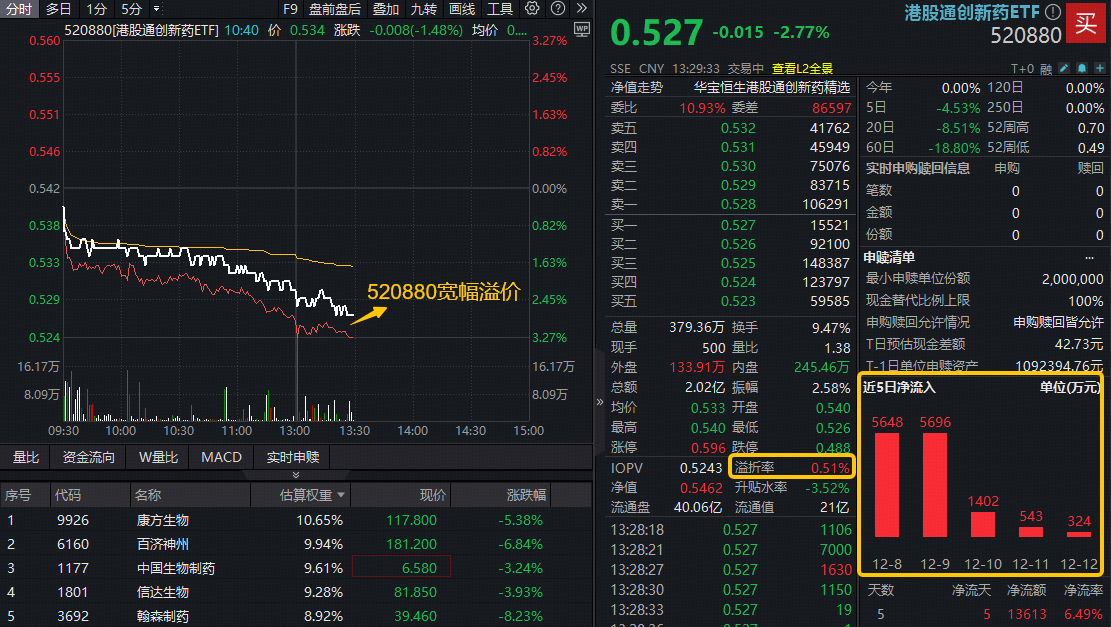Click the red 买 buy button

pos(1087,23)
